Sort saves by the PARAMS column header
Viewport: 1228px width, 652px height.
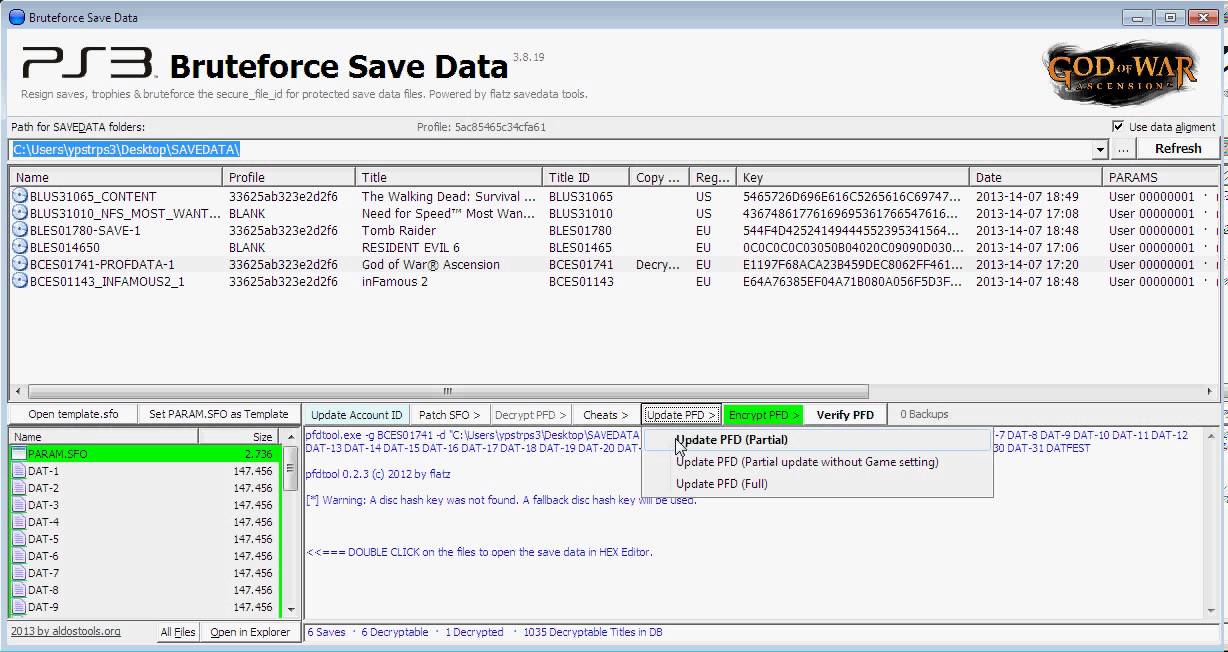click(1160, 177)
